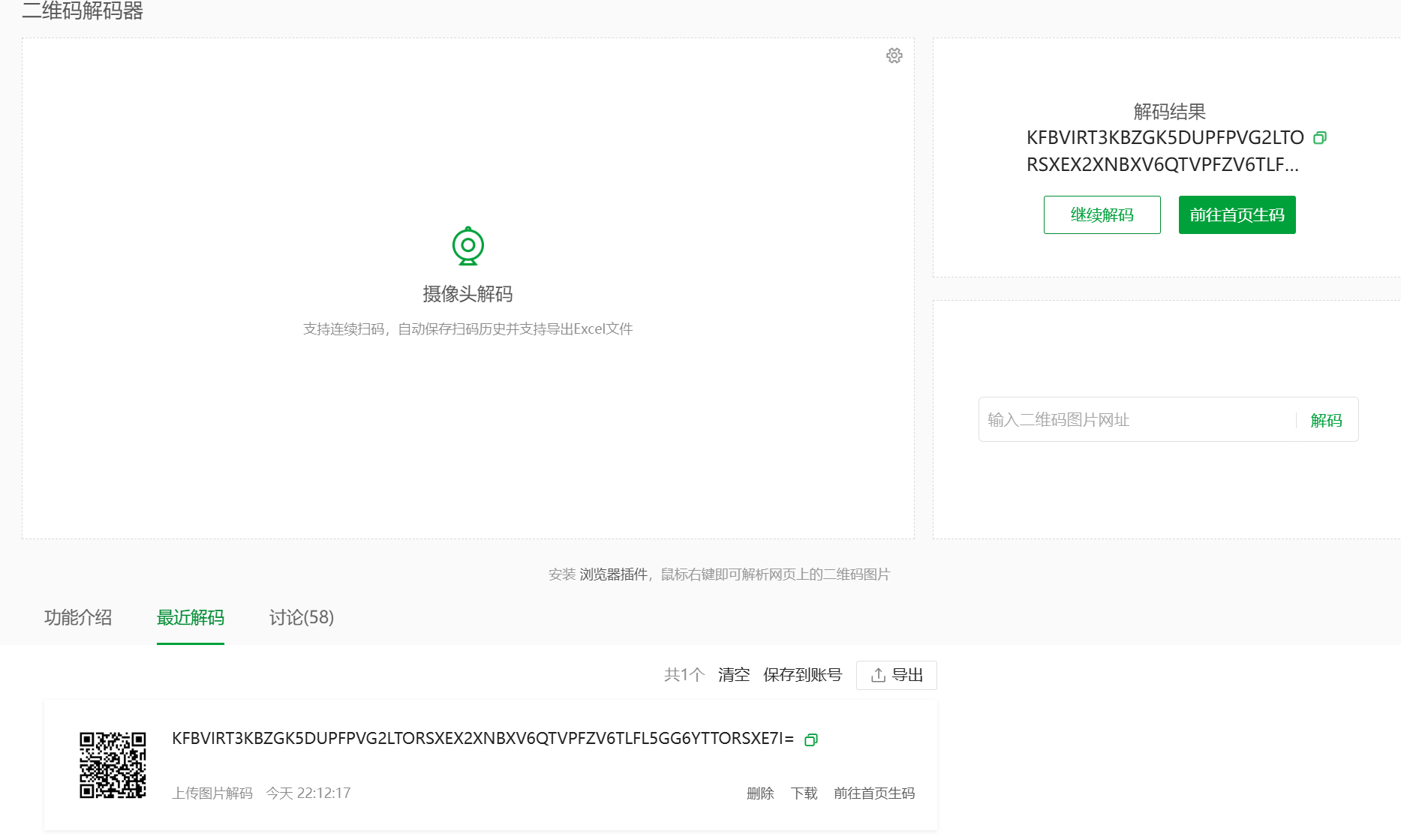Click the 今天 22:12:17 timestamp
The image size is (1401, 840).
click(x=308, y=793)
